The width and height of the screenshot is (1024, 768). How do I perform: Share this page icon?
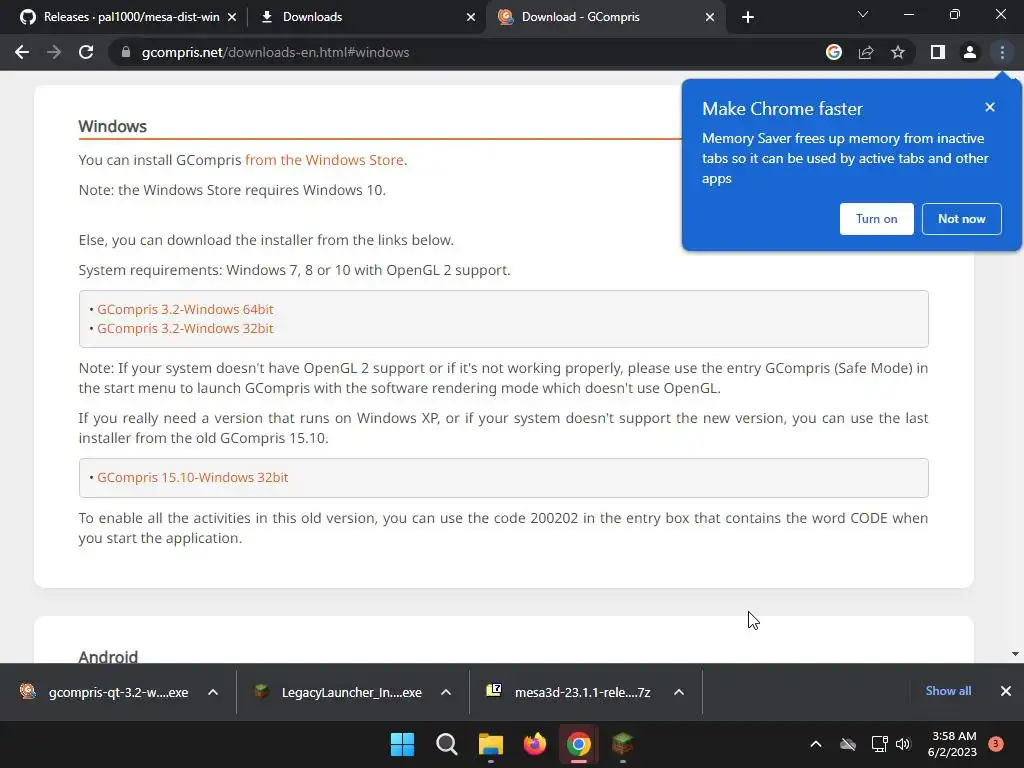point(866,52)
